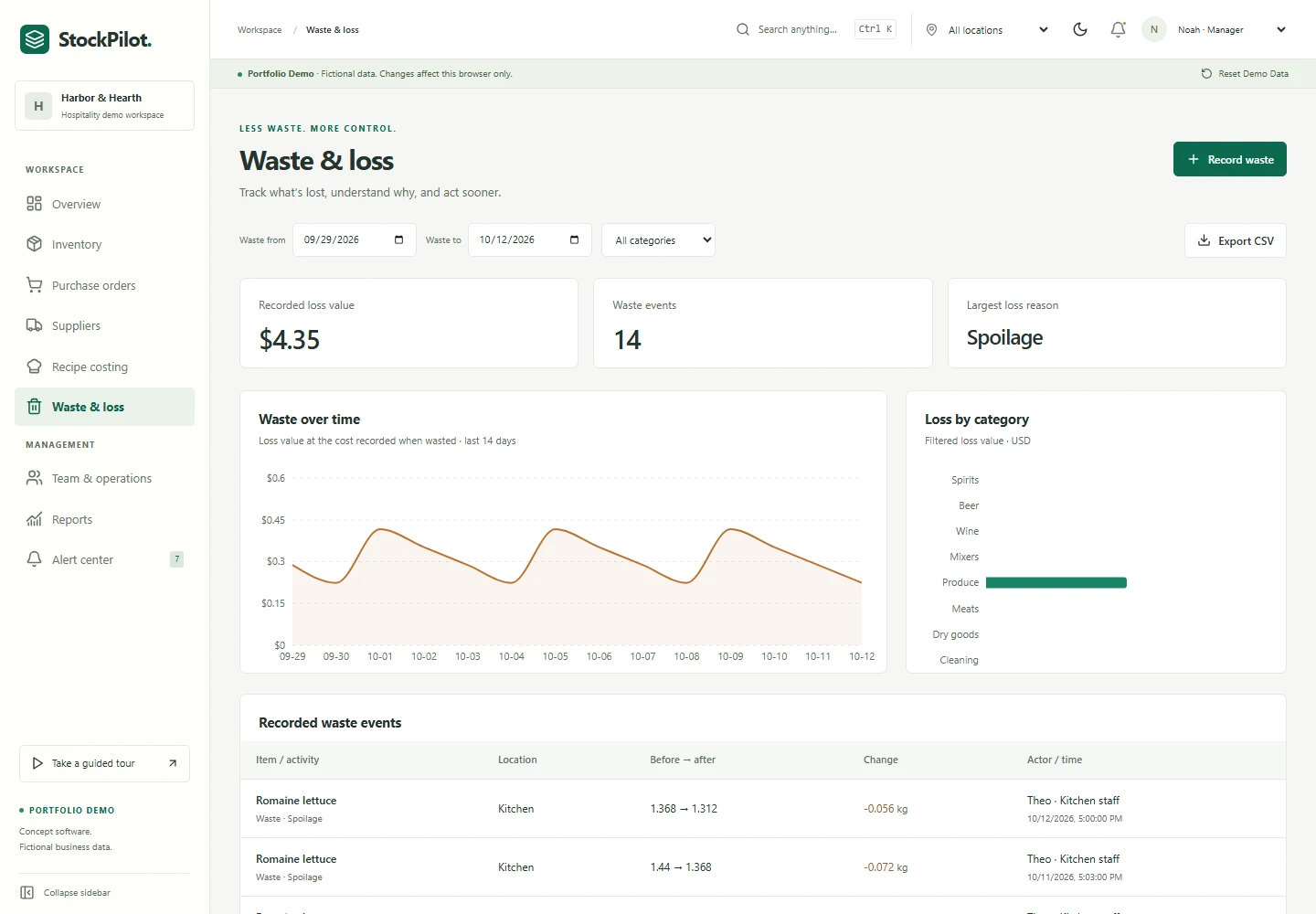This screenshot has width=1316, height=914.
Task: Click the 1.44 → 1.368 before-after value
Action: coord(681,867)
